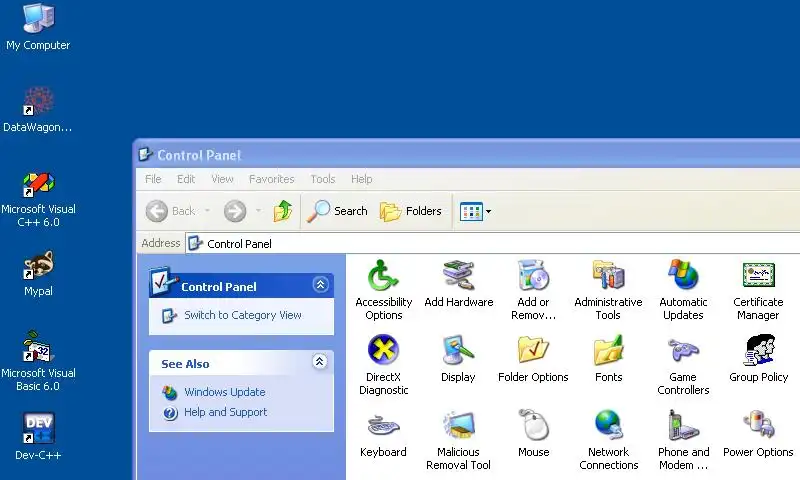Open the Tools menu
The height and width of the screenshot is (480, 800).
pos(322,179)
